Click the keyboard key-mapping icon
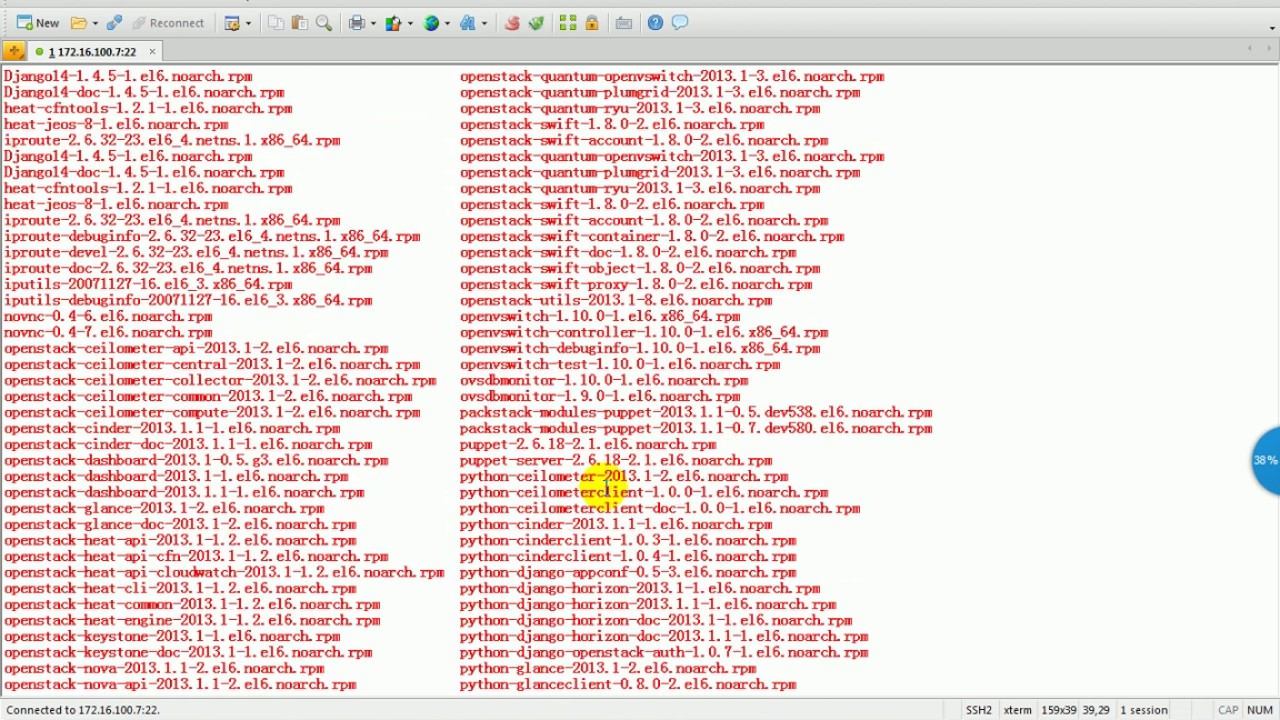 click(x=624, y=22)
